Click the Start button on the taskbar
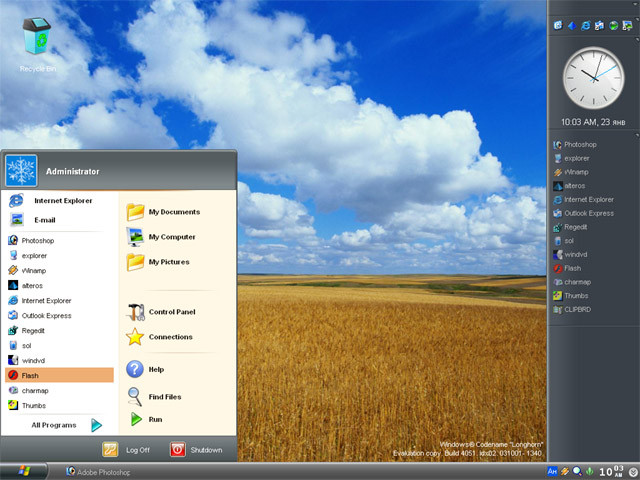The image size is (640, 480). click(x=24, y=471)
